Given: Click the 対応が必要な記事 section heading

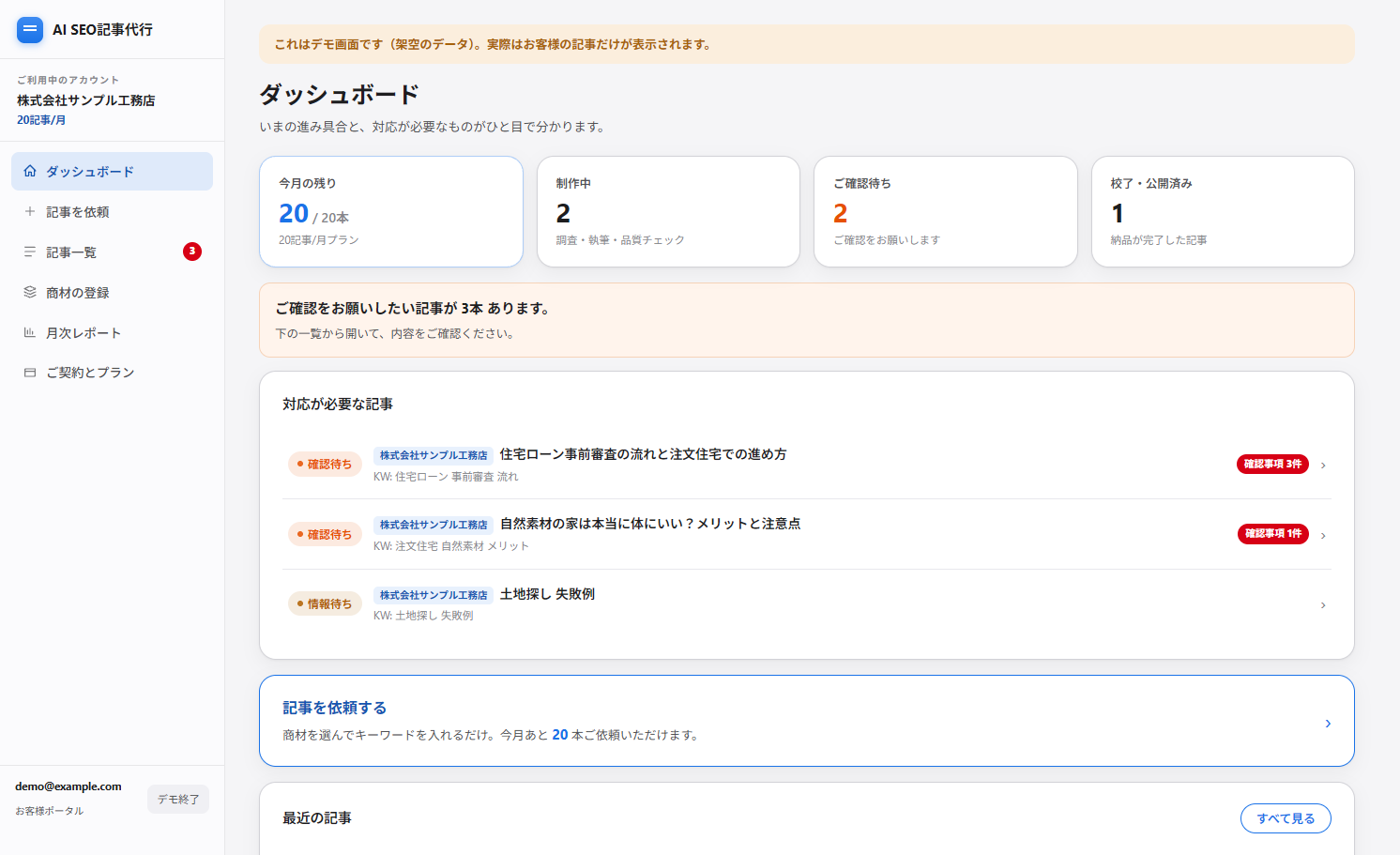Looking at the screenshot, I should pos(338,404).
